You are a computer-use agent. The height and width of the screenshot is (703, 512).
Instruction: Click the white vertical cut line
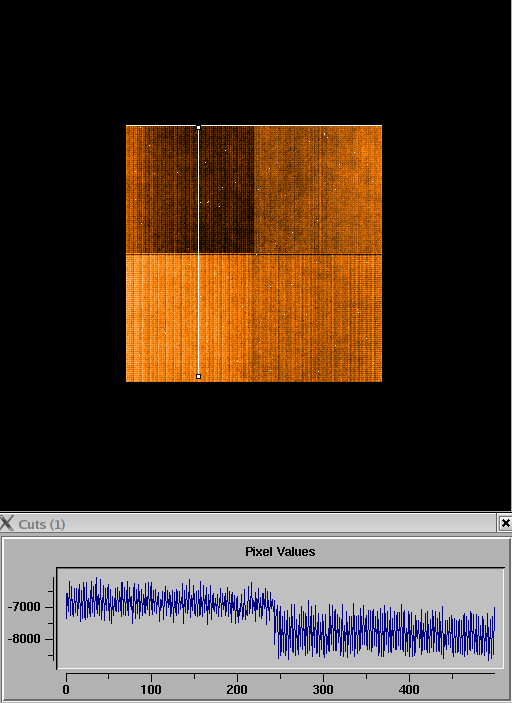point(199,252)
